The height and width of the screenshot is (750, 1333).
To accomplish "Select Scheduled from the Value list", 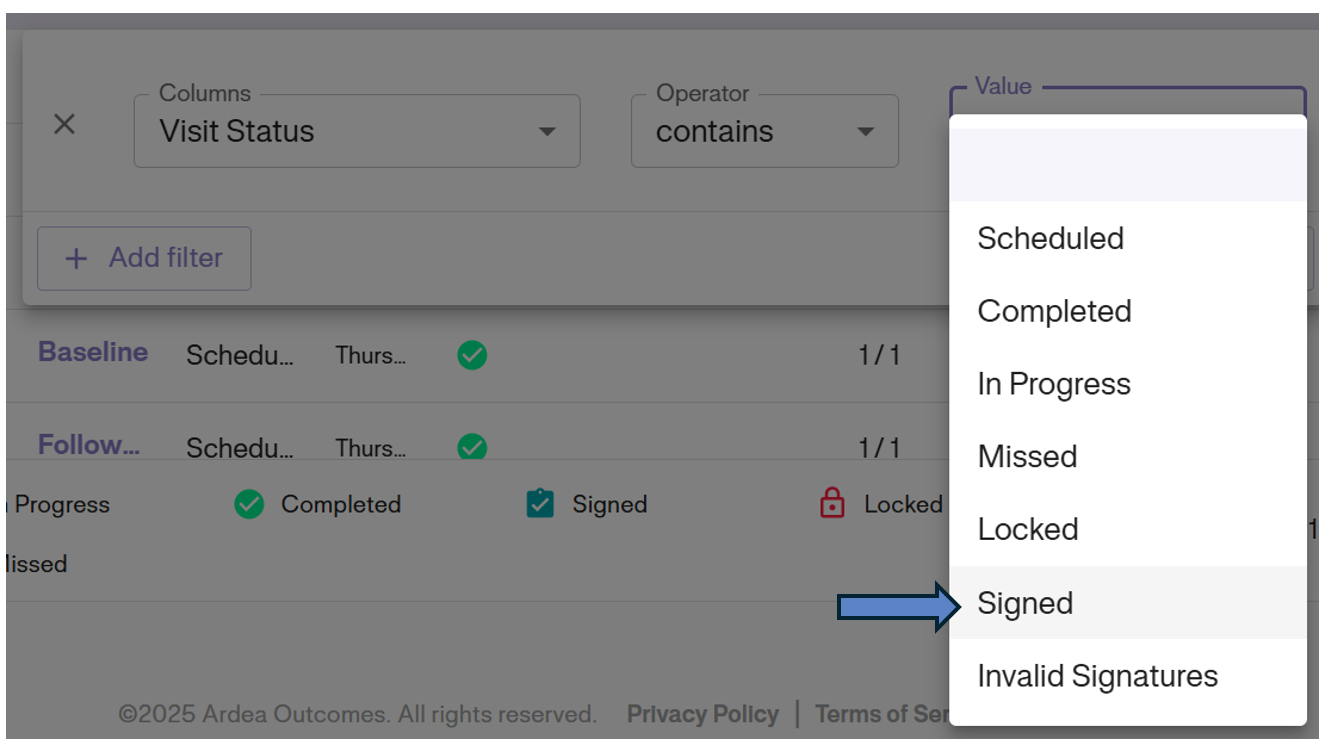I will pos(1050,238).
